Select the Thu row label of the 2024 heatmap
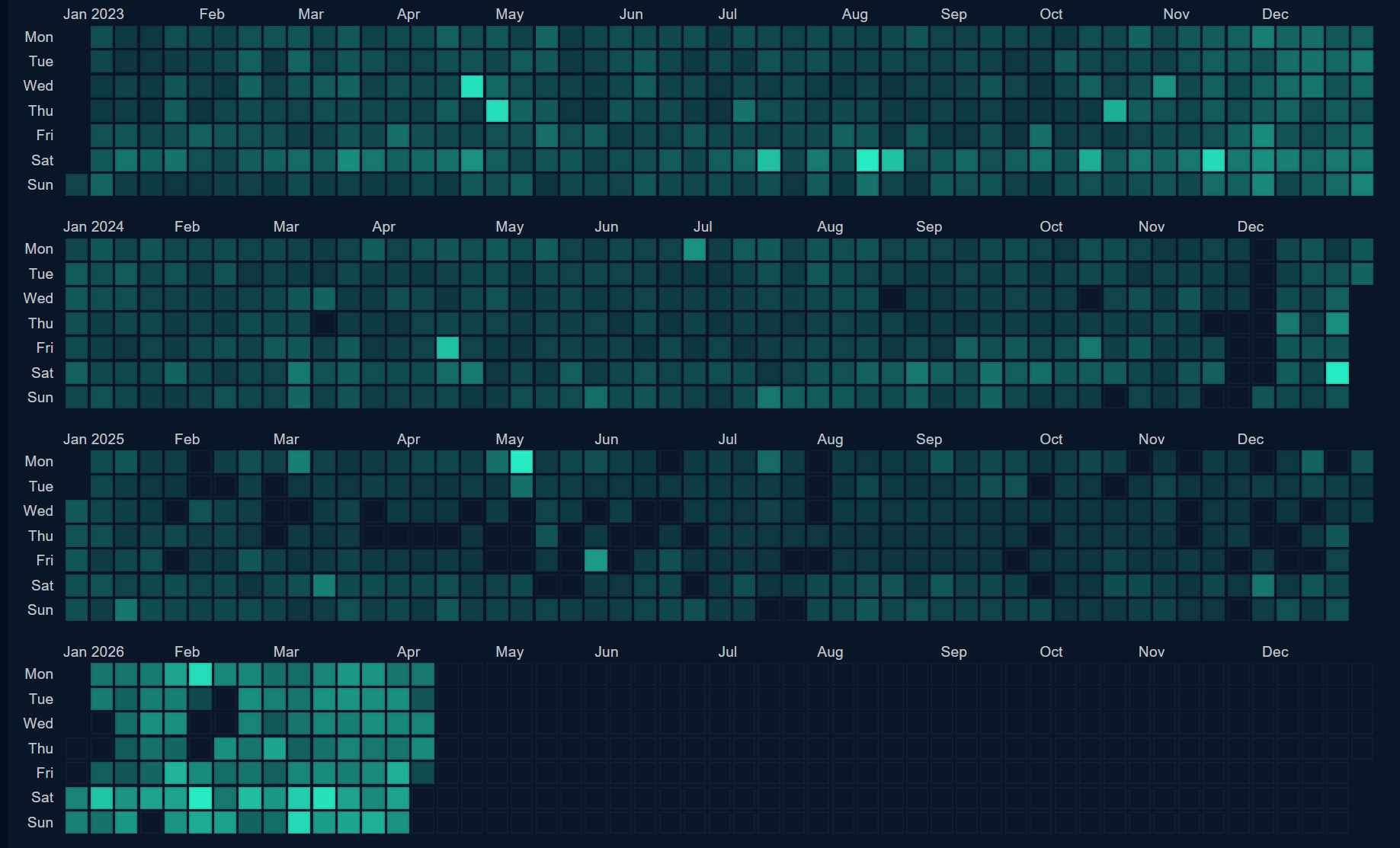Screen dimensions: 1400x848 pyautogui.click(x=41, y=323)
